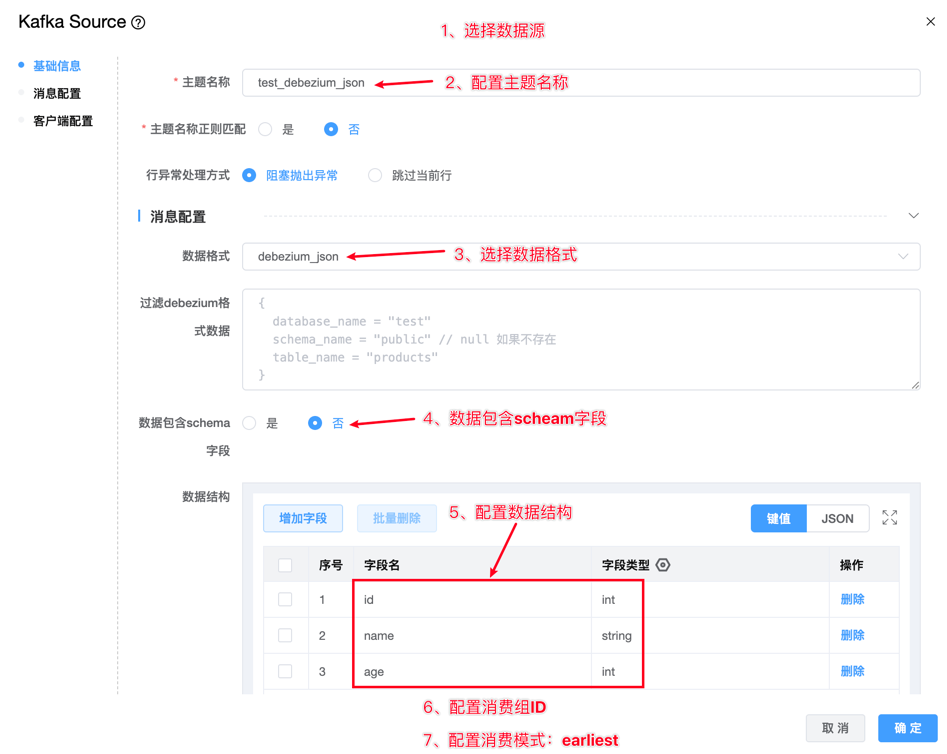The height and width of the screenshot is (754, 947).
Task: Toggle the select-all checkbox in table header
Action: pyautogui.click(x=285, y=565)
